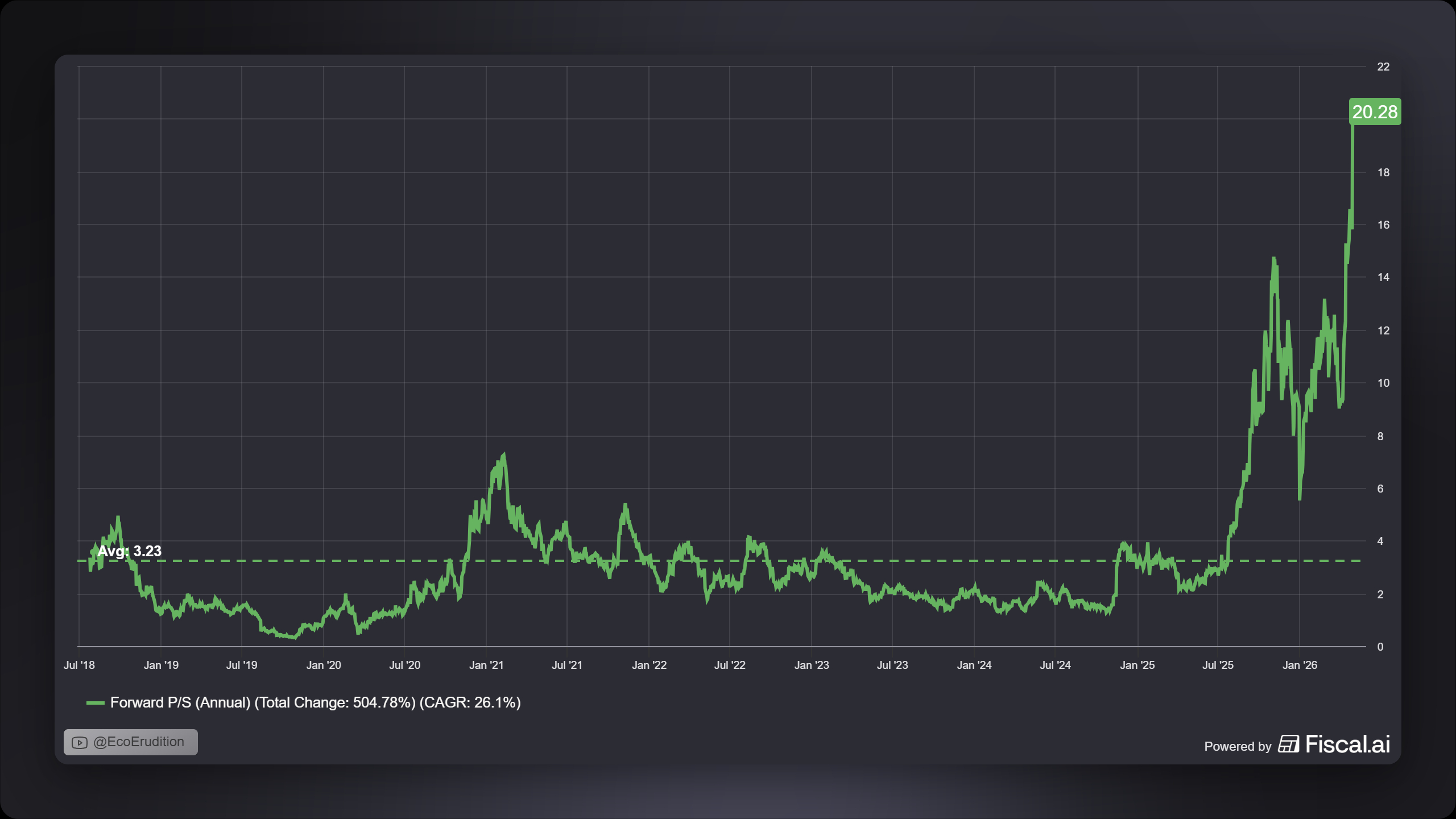The width and height of the screenshot is (1456, 819).
Task: Click the Jul '21 x-axis label
Action: (x=567, y=665)
